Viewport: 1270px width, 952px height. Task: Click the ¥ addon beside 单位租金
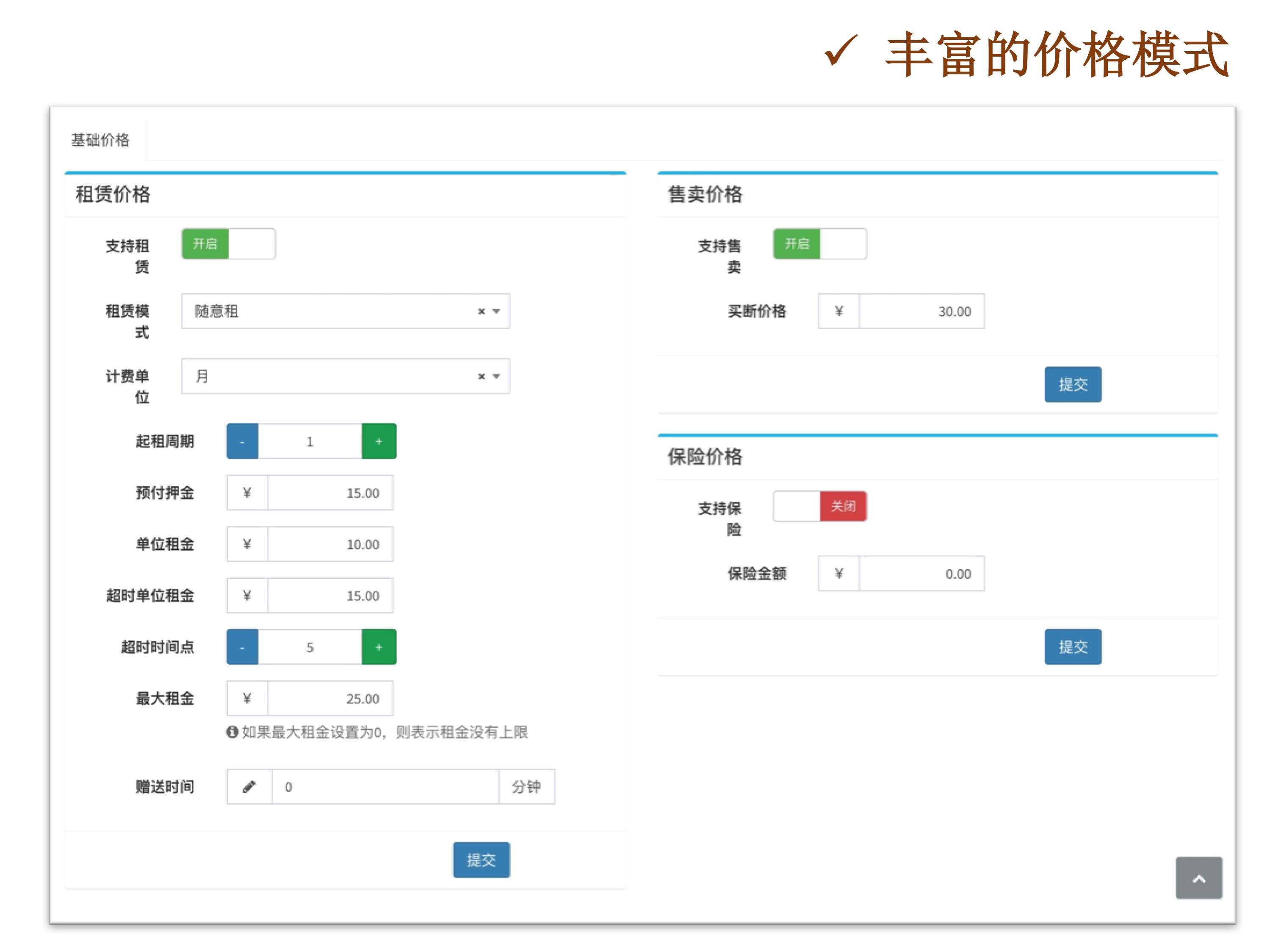tap(247, 544)
